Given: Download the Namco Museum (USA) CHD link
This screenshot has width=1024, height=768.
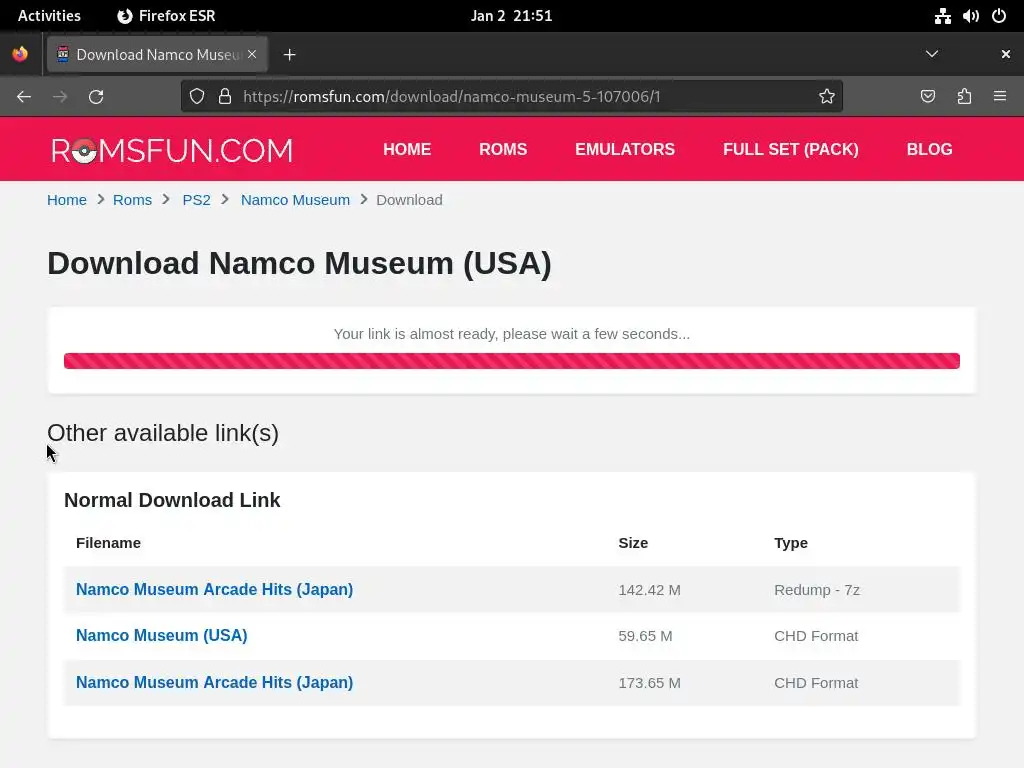Looking at the screenshot, I should (x=162, y=635).
